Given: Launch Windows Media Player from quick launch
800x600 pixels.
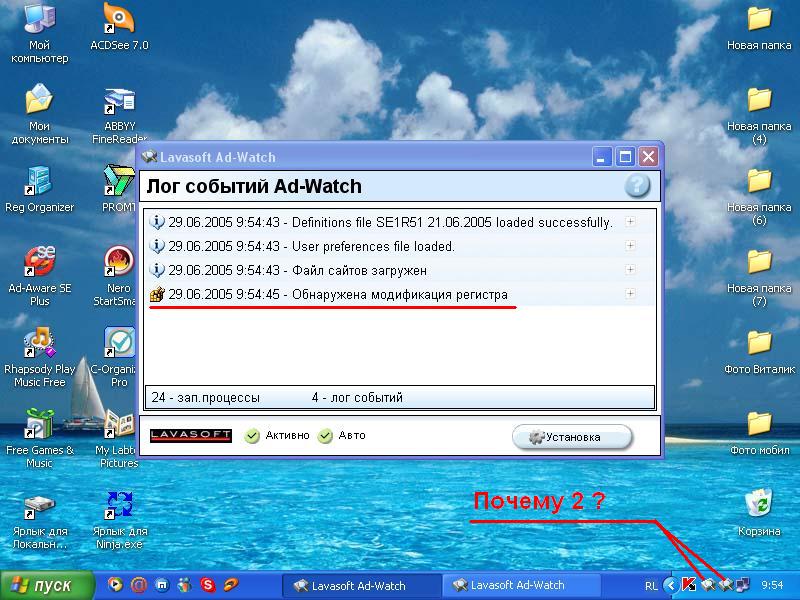Looking at the screenshot, I should pos(115,584).
